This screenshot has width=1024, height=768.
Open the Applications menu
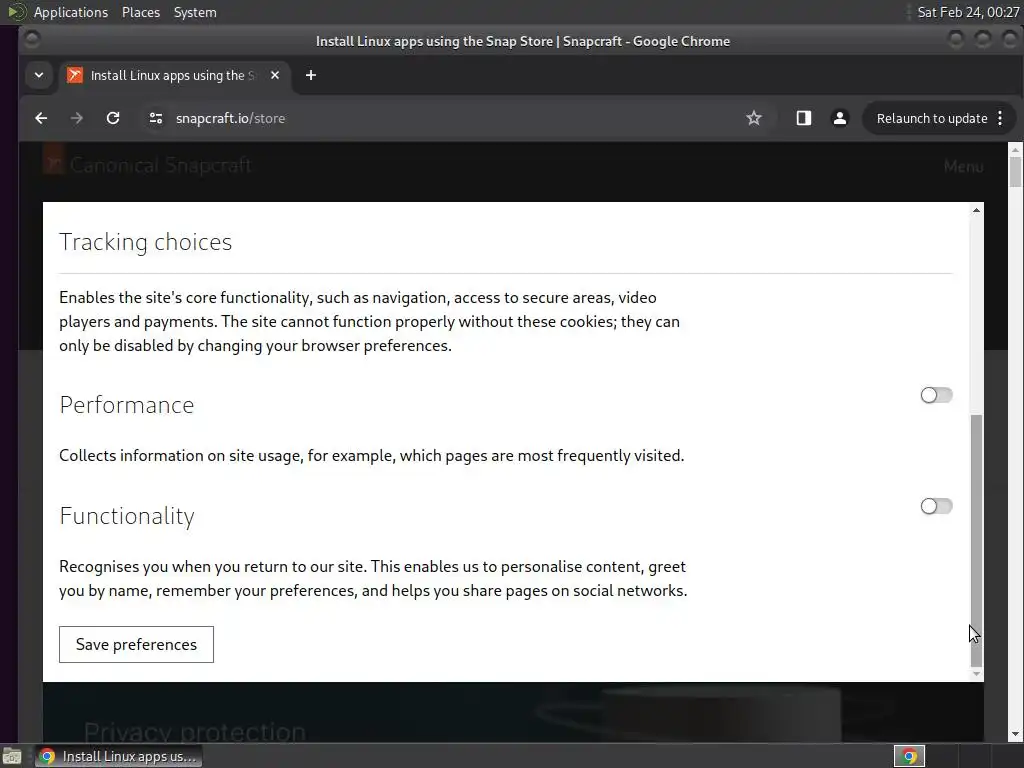(x=71, y=12)
